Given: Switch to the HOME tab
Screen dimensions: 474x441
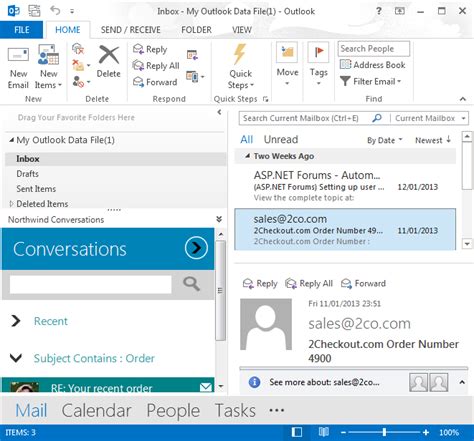Looking at the screenshot, I should 68,30.
